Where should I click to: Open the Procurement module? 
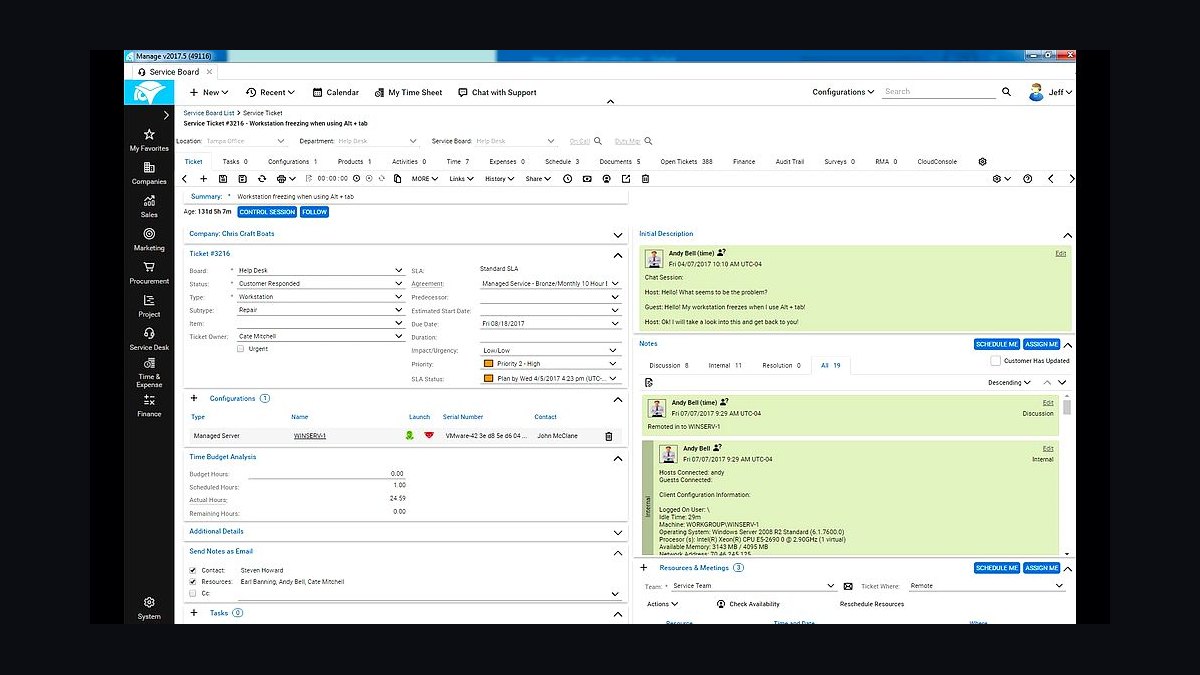point(149,273)
